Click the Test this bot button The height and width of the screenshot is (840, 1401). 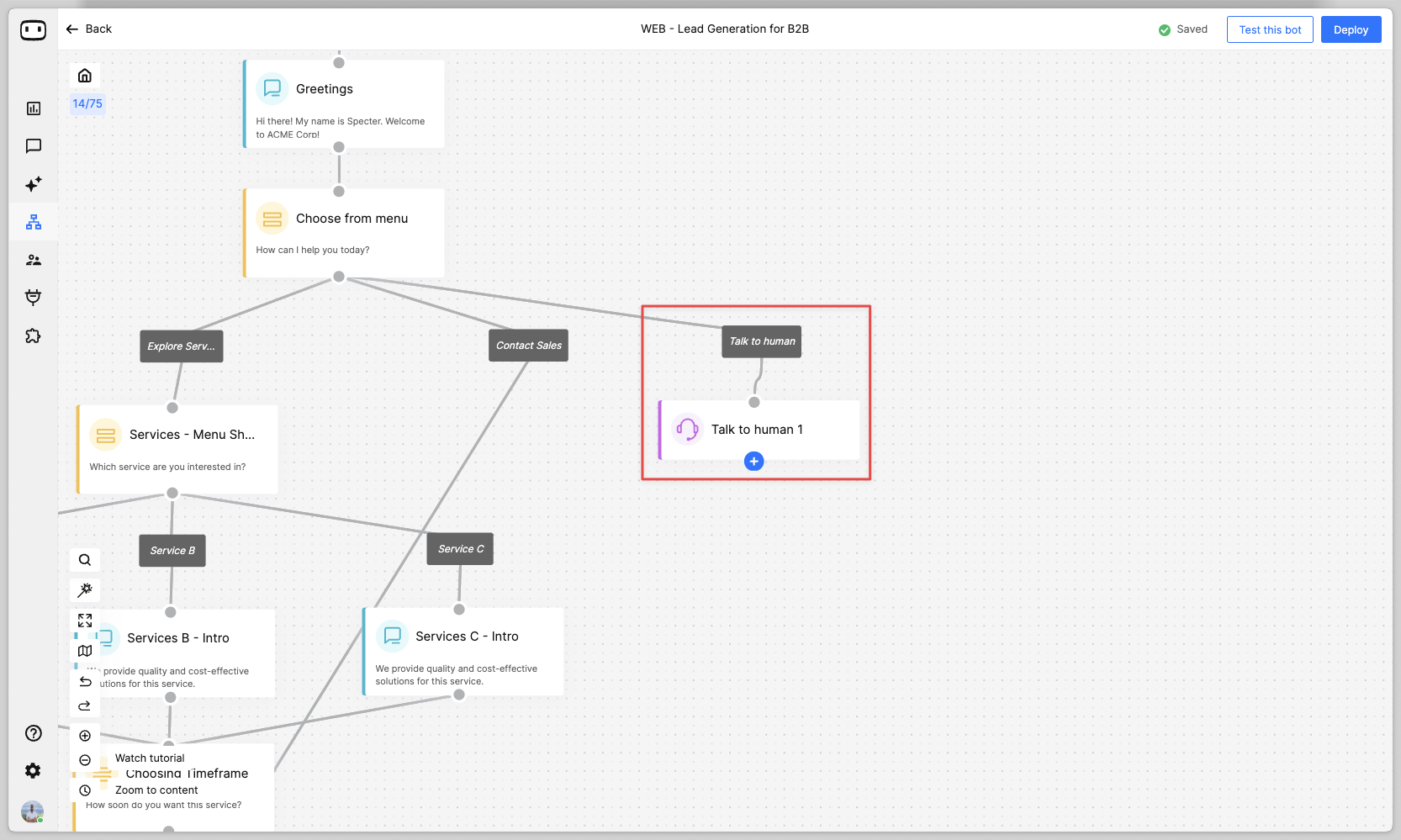(1270, 29)
